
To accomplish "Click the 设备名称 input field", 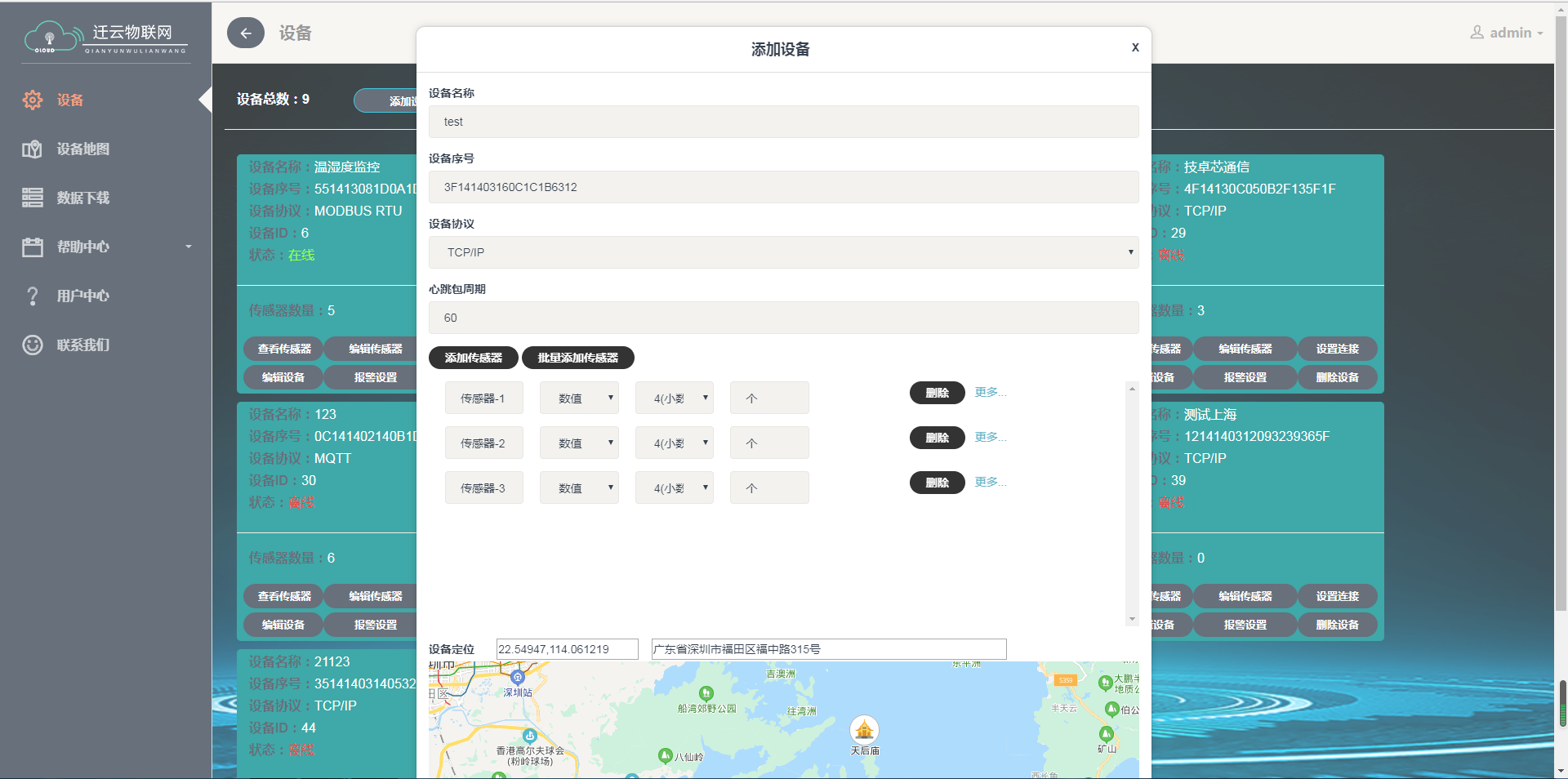I will point(783,122).
